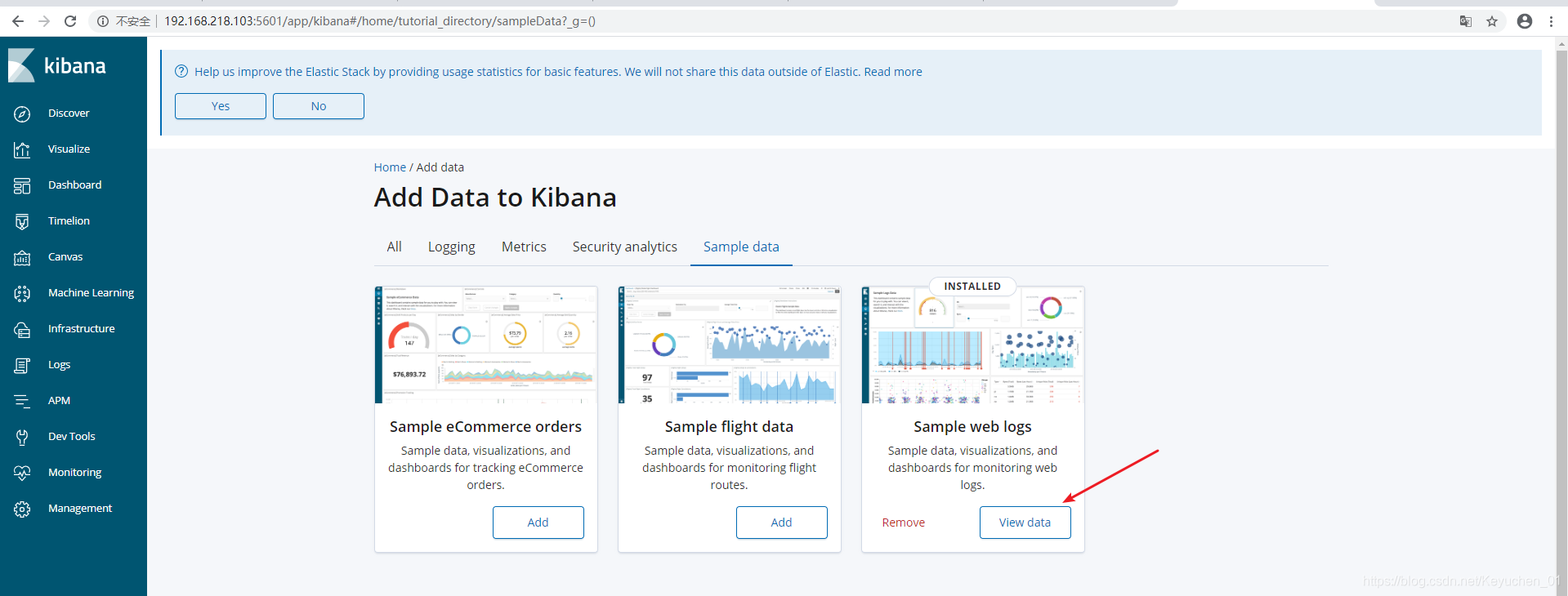The width and height of the screenshot is (1568, 596).
Task: Switch to the All tab
Action: 395,247
